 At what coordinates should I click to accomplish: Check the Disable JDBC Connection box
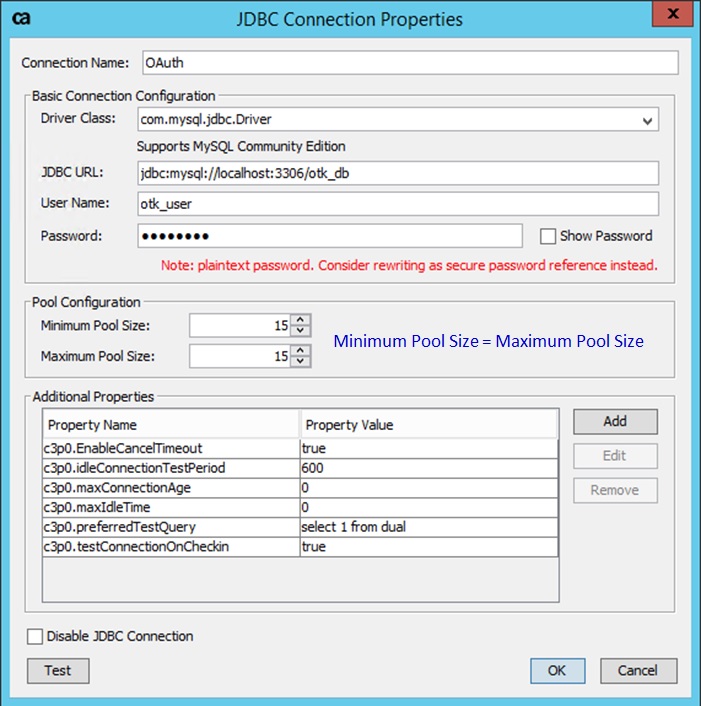[x=36, y=637]
